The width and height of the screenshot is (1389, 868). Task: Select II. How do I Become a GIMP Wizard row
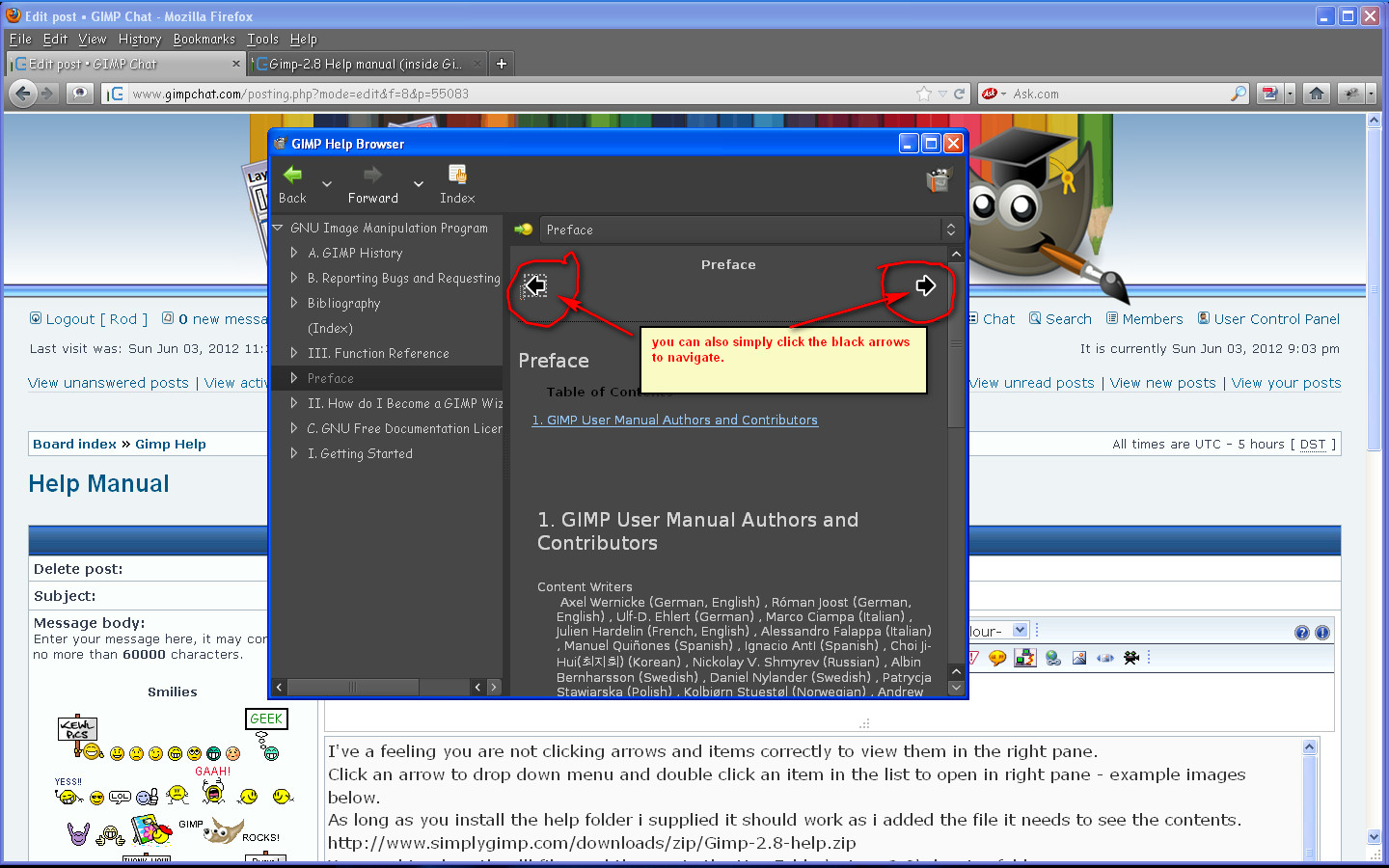point(386,403)
